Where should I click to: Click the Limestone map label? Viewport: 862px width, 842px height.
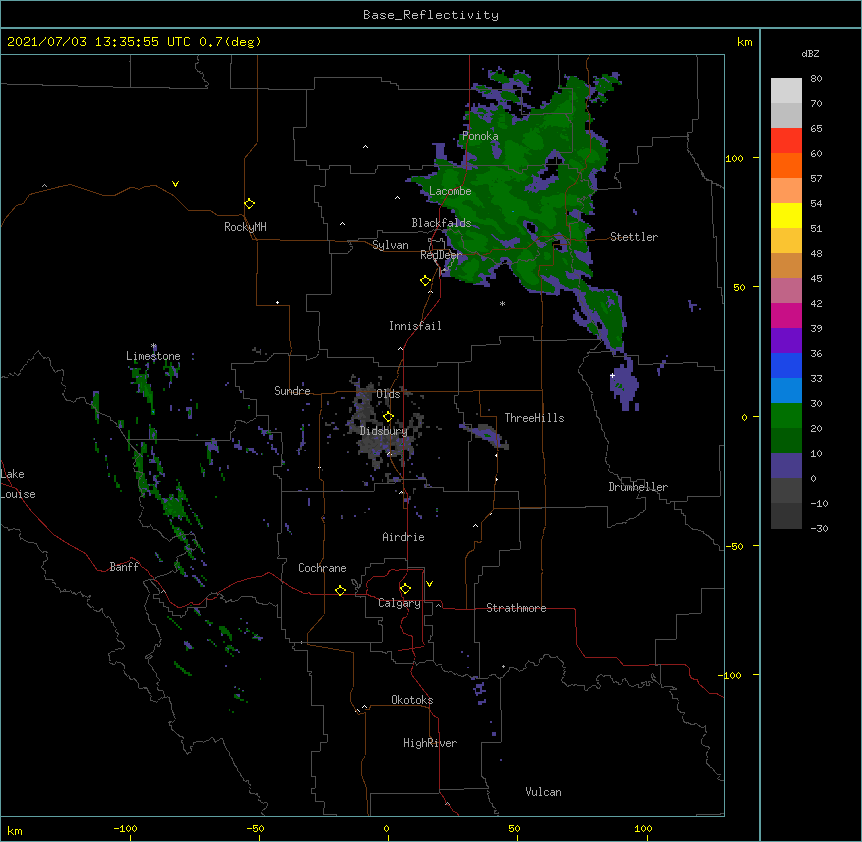coord(153,356)
